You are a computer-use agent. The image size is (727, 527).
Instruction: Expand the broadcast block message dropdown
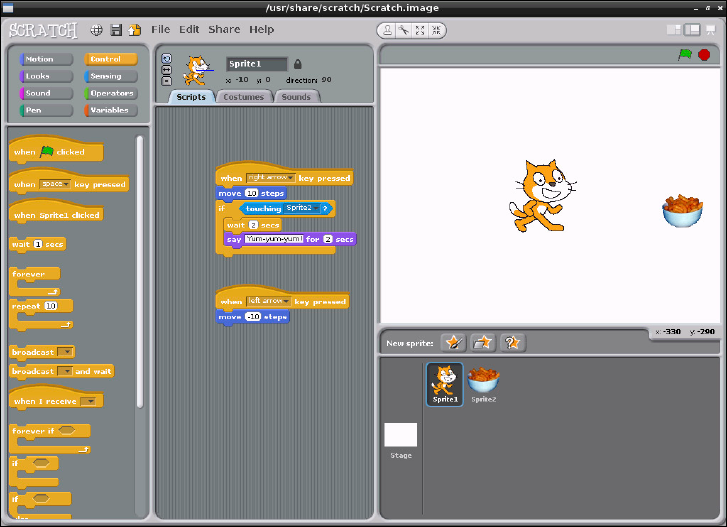pos(67,352)
